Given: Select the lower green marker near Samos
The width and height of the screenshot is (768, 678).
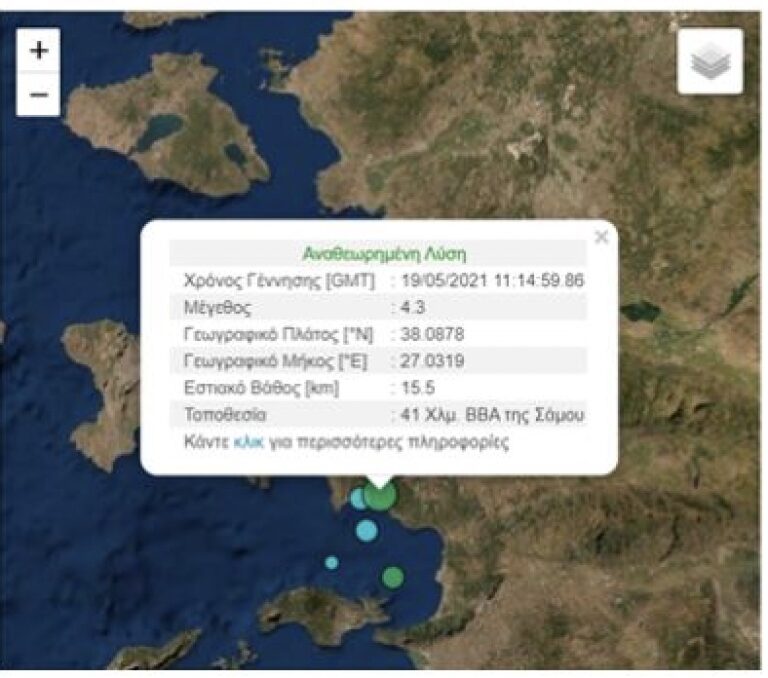Looking at the screenshot, I should click(x=393, y=577).
